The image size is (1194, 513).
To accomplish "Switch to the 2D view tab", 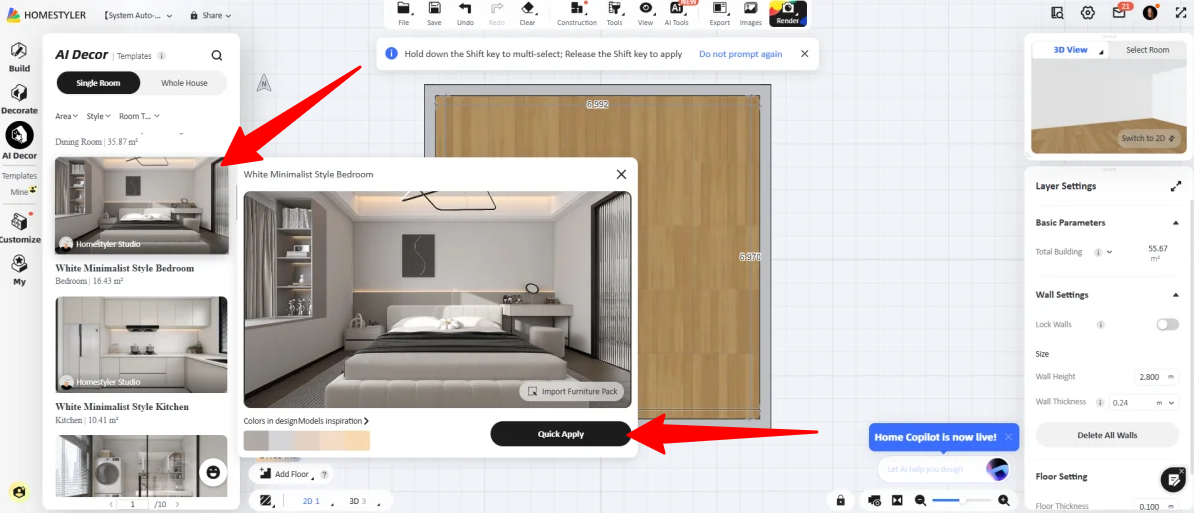I will point(311,502).
